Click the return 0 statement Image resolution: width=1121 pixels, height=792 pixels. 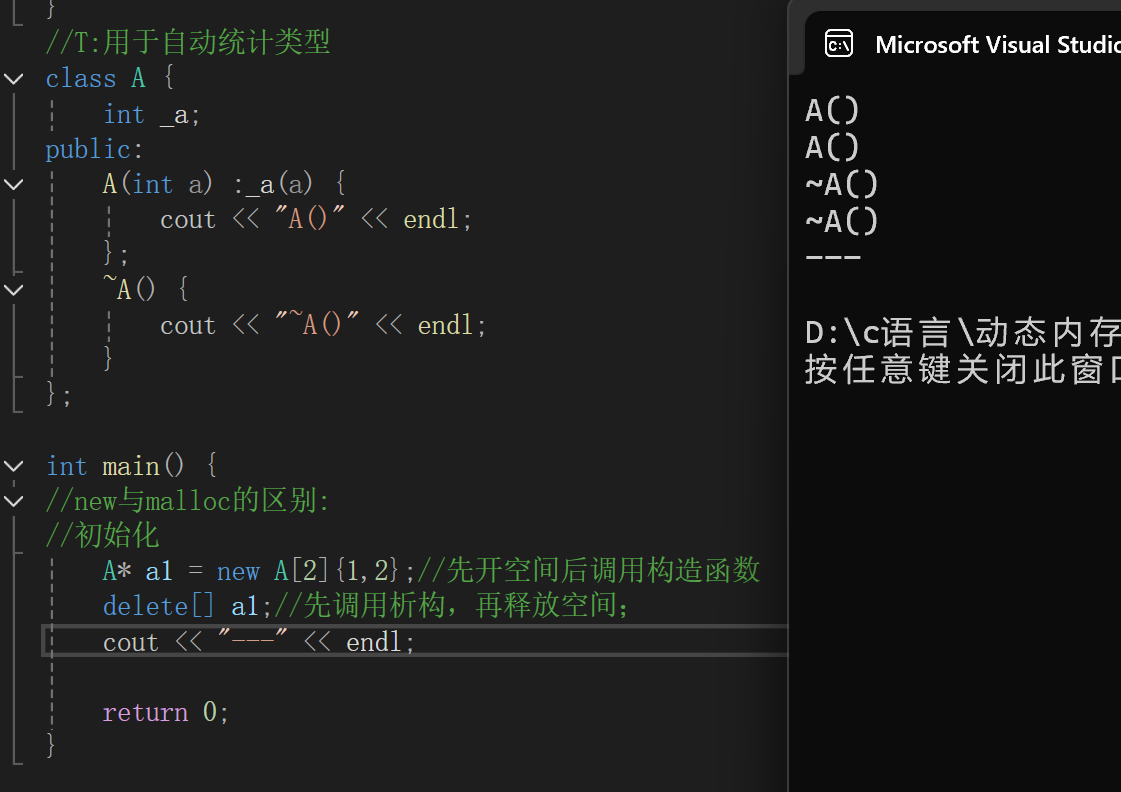(163, 711)
